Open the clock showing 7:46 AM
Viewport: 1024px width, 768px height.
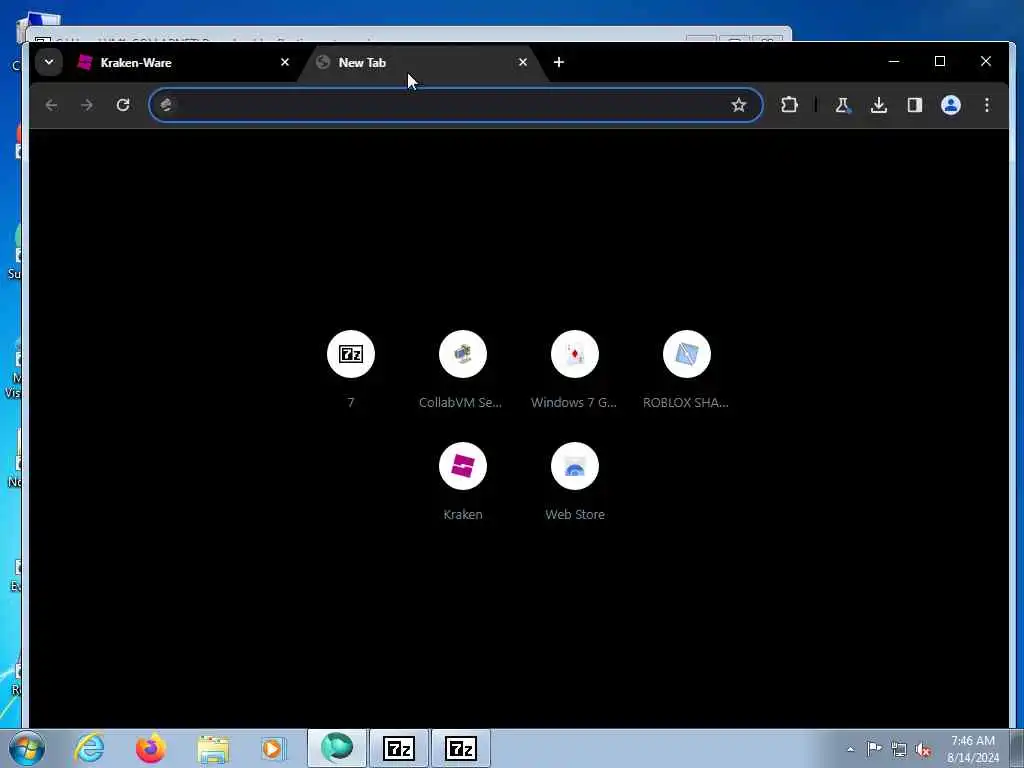tap(973, 749)
